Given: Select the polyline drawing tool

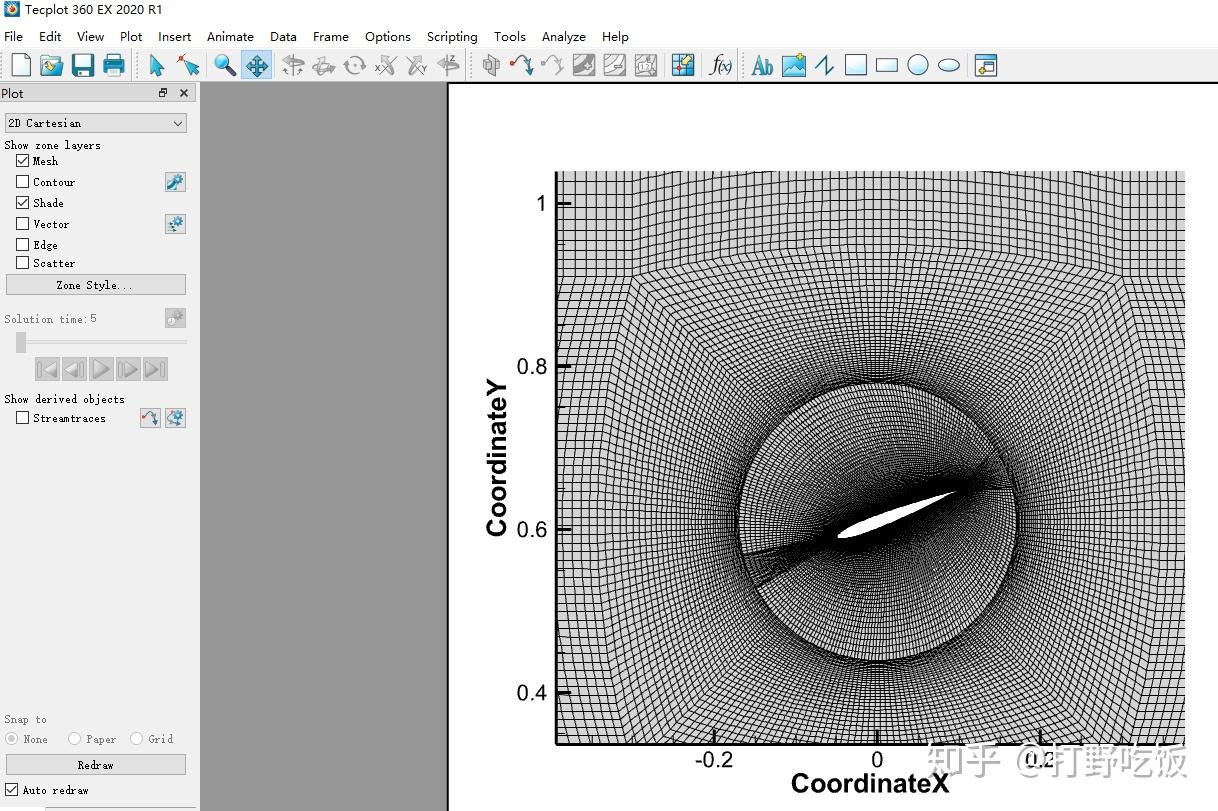Looking at the screenshot, I should pos(824,66).
